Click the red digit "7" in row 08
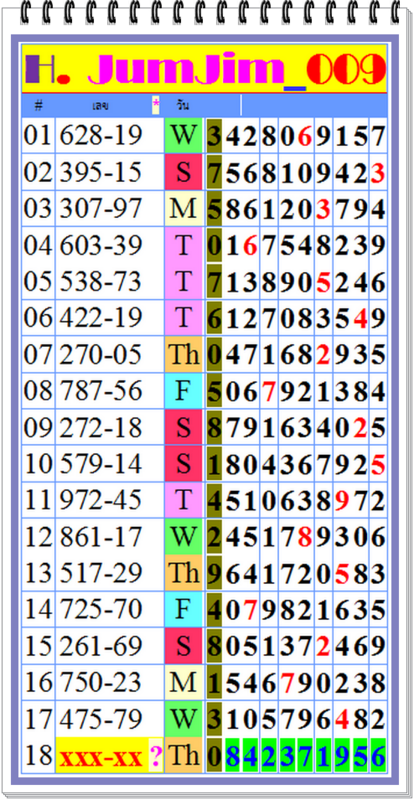414x800 pixels. tap(269, 391)
